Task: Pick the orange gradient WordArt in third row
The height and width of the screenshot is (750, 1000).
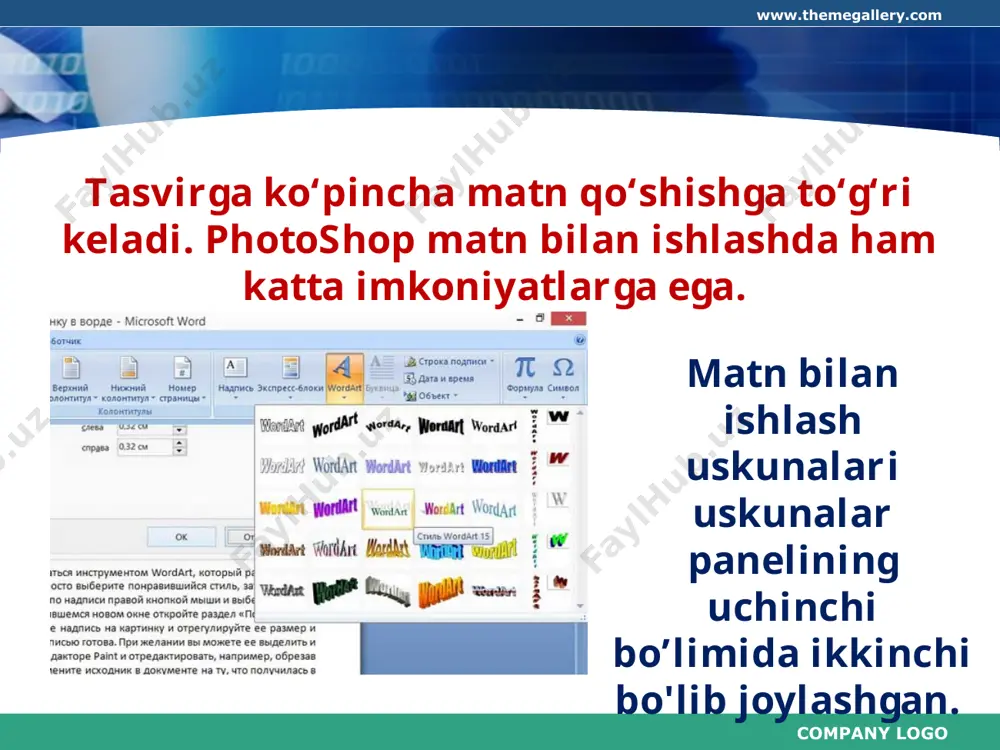Action: [282, 508]
